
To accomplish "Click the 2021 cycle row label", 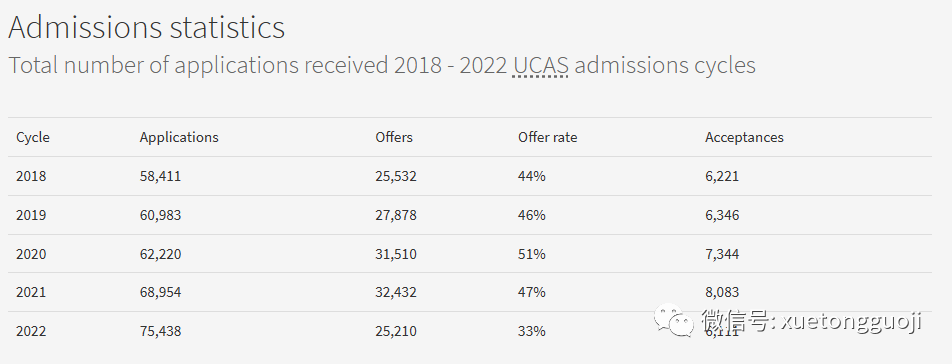I will point(31,292).
